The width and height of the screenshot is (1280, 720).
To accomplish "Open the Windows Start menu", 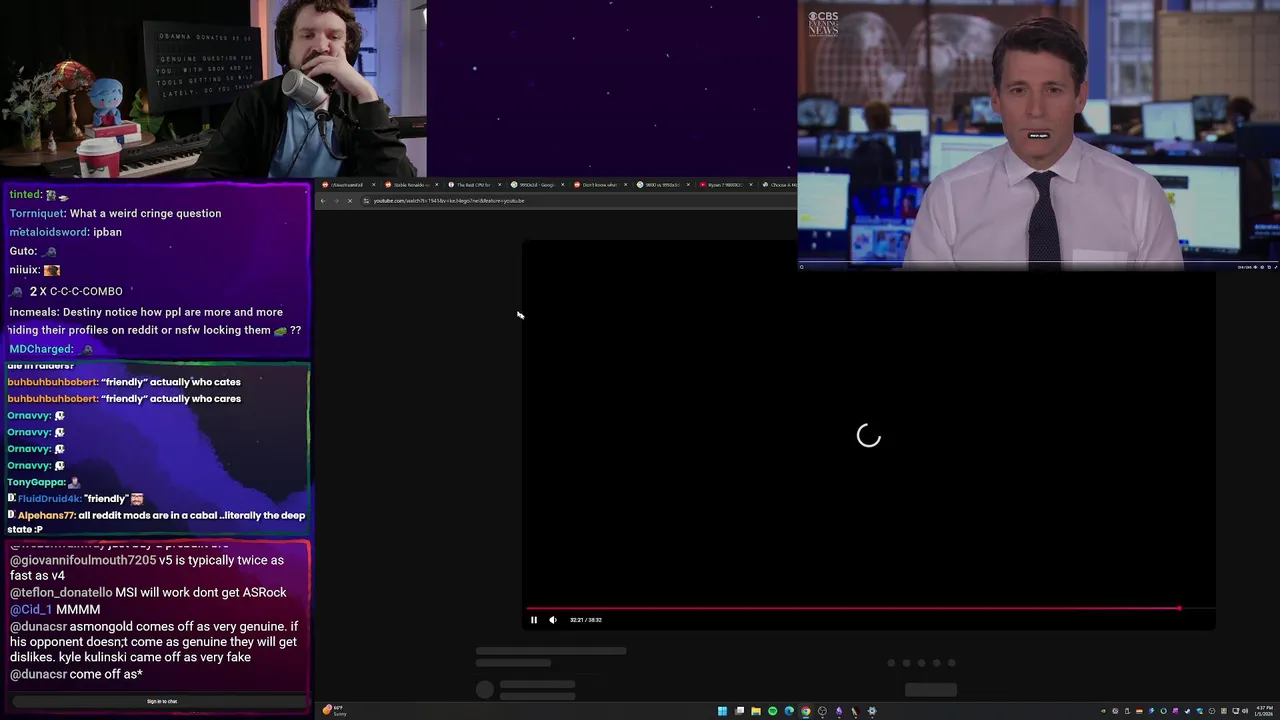I will pos(722,711).
